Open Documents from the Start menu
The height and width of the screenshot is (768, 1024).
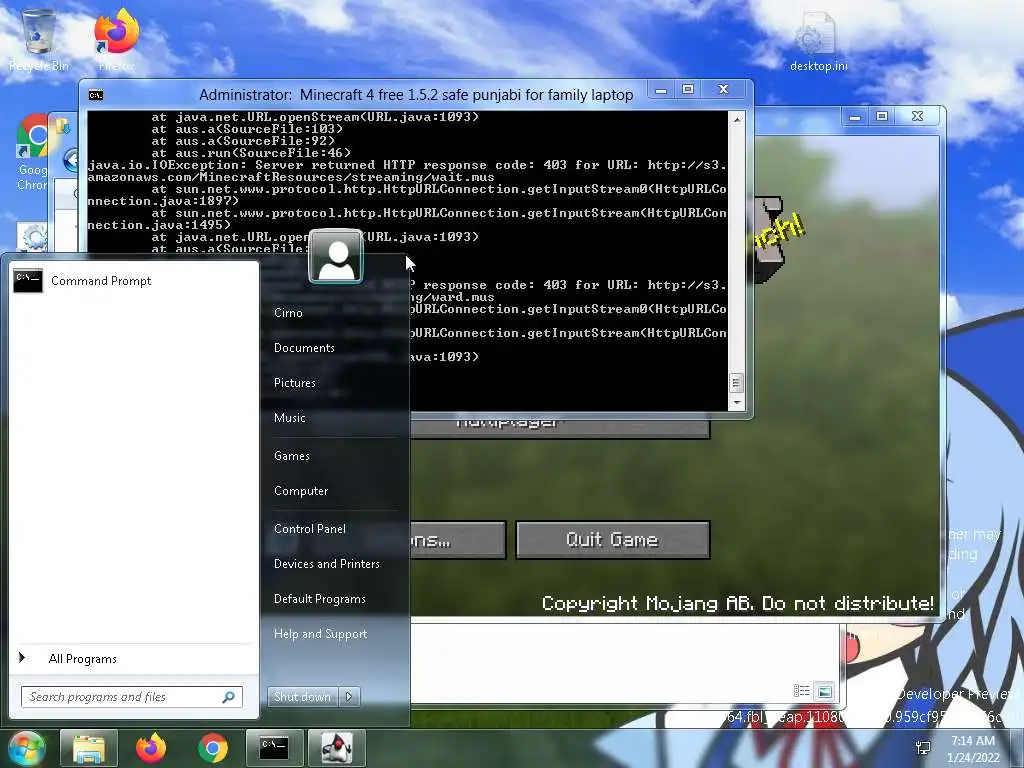(304, 348)
